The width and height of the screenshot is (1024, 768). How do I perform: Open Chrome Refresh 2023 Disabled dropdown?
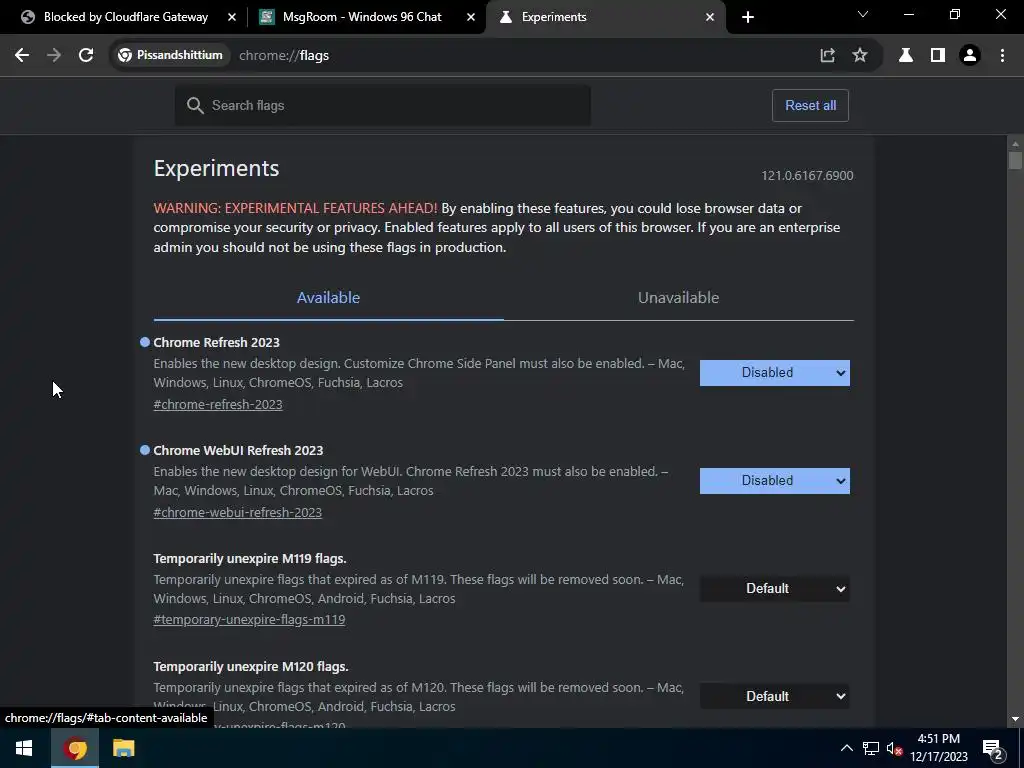click(775, 373)
